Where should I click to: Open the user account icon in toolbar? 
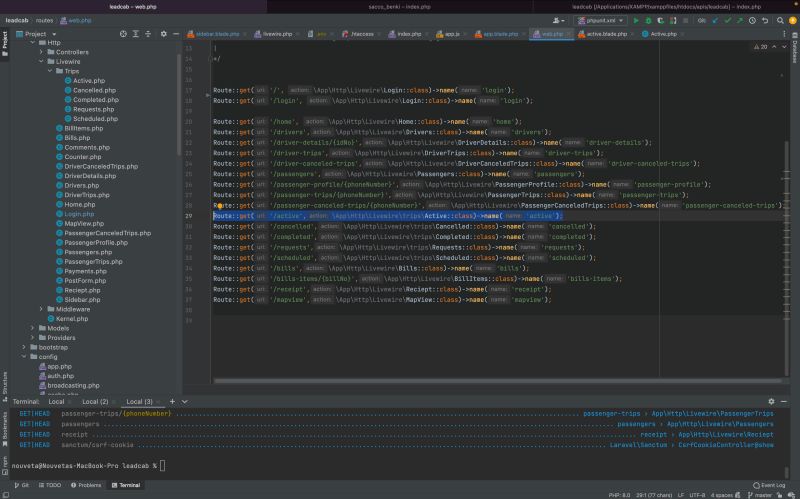(x=558, y=20)
